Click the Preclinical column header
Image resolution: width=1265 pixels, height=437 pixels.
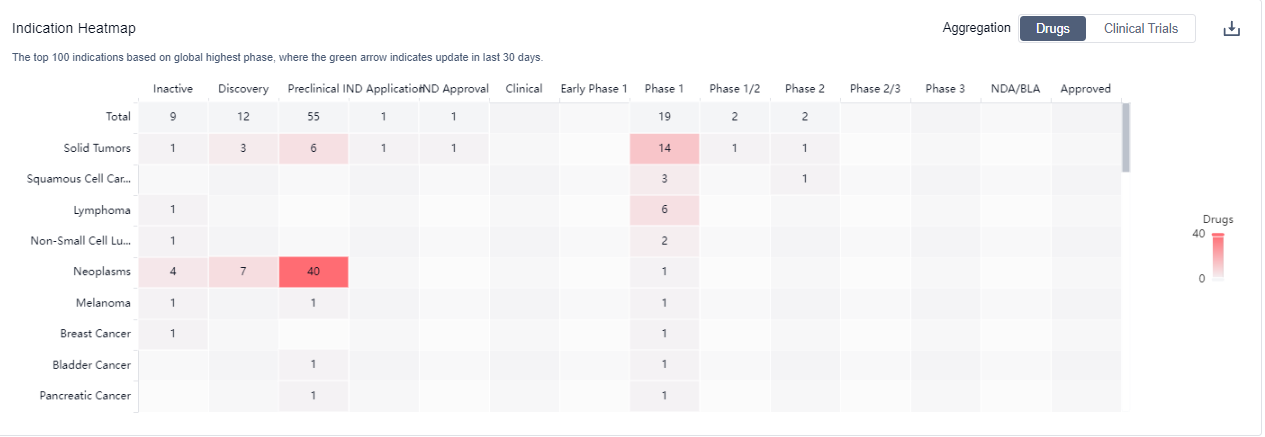pyautogui.click(x=313, y=89)
